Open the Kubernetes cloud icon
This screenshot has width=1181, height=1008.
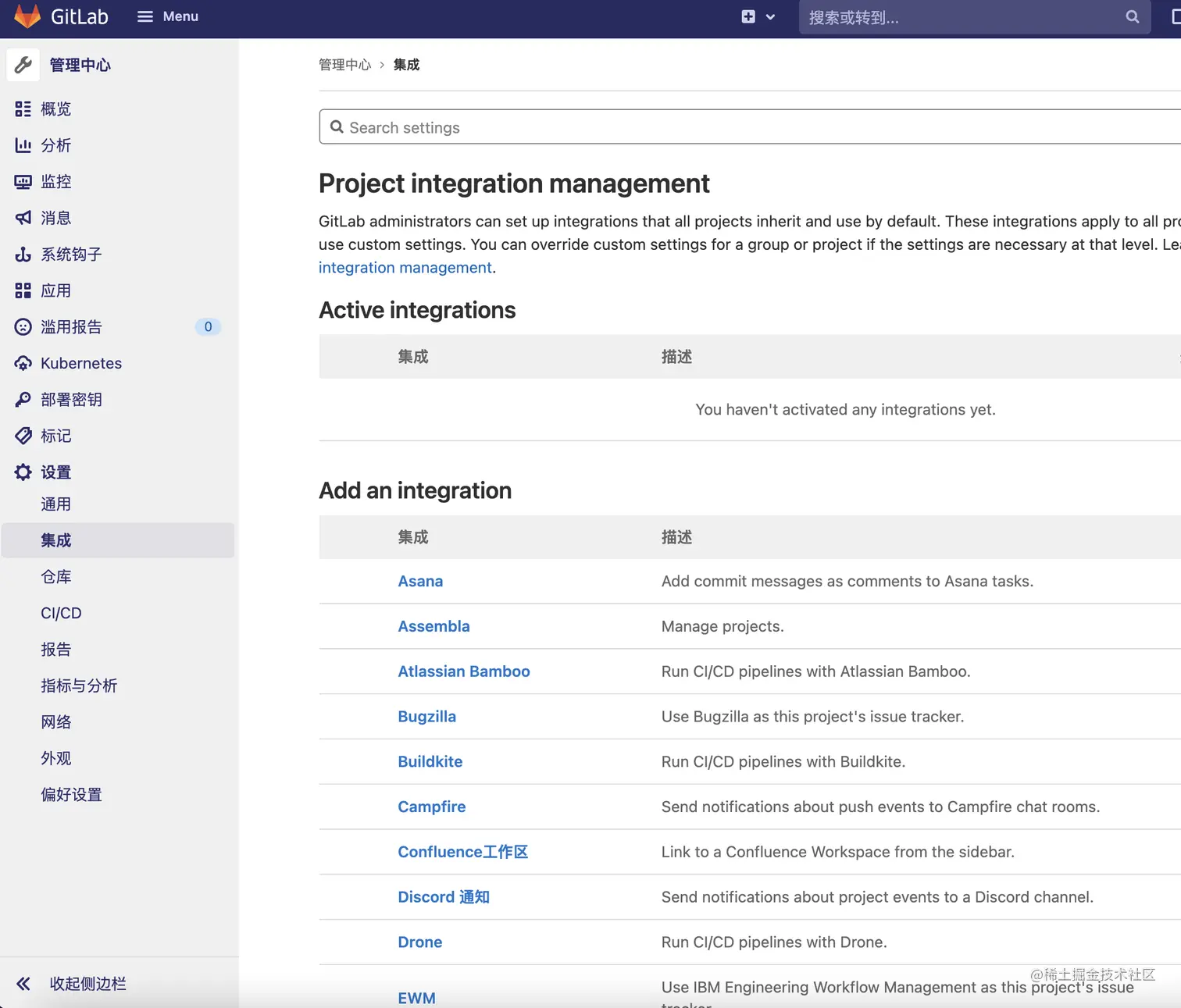pyautogui.click(x=23, y=363)
